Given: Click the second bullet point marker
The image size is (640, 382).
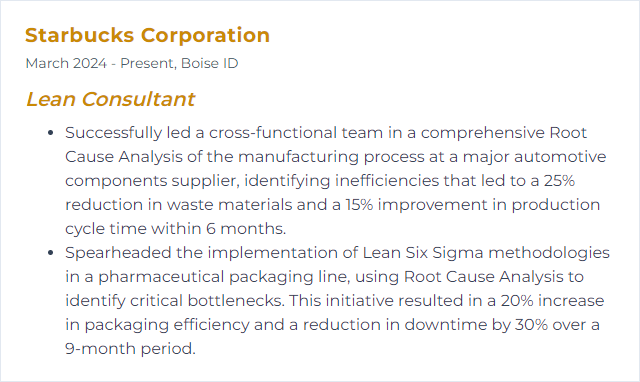Looking at the screenshot, I should pyautogui.click(x=51, y=253).
